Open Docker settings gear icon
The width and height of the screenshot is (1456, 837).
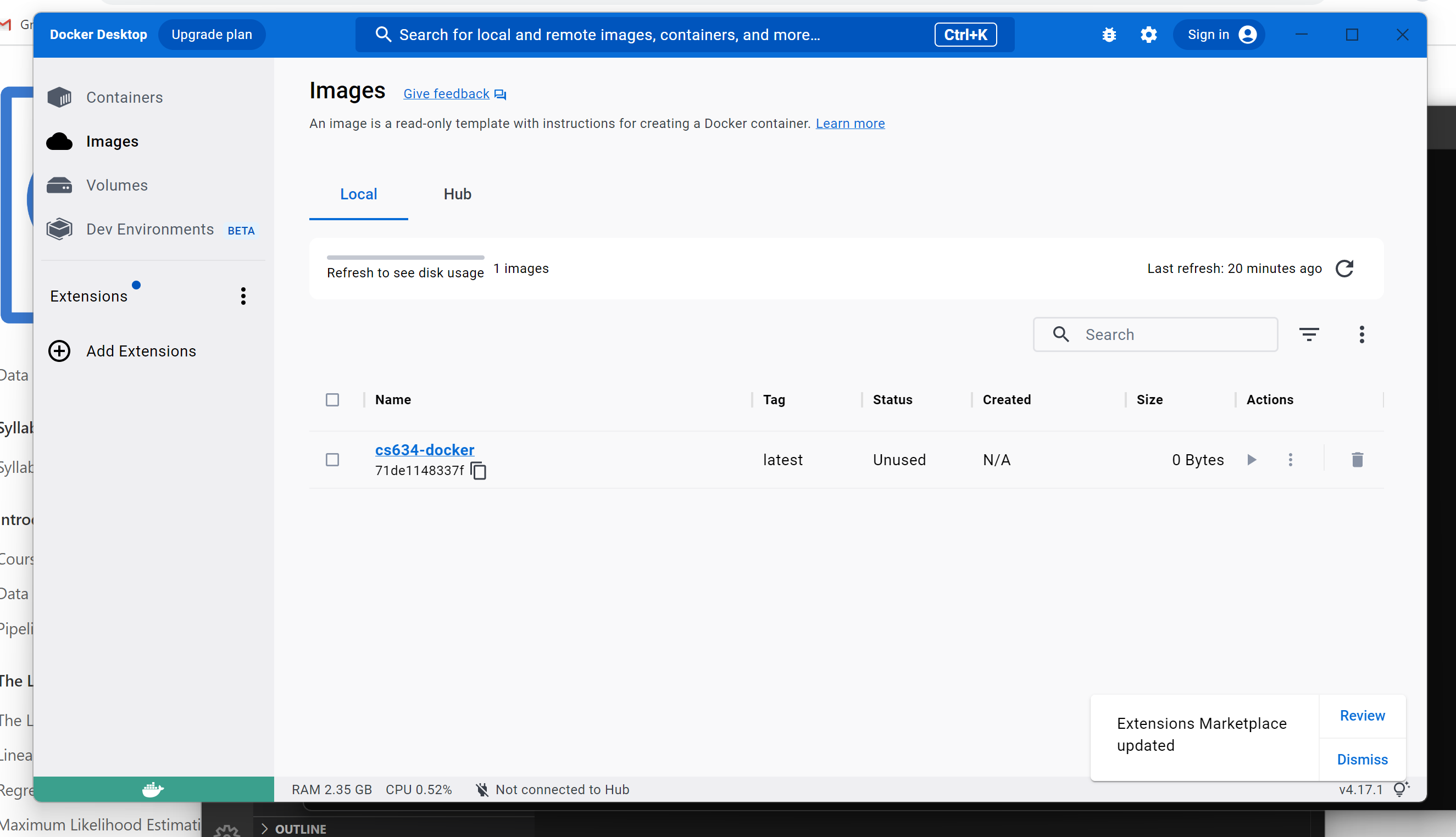(x=1148, y=35)
